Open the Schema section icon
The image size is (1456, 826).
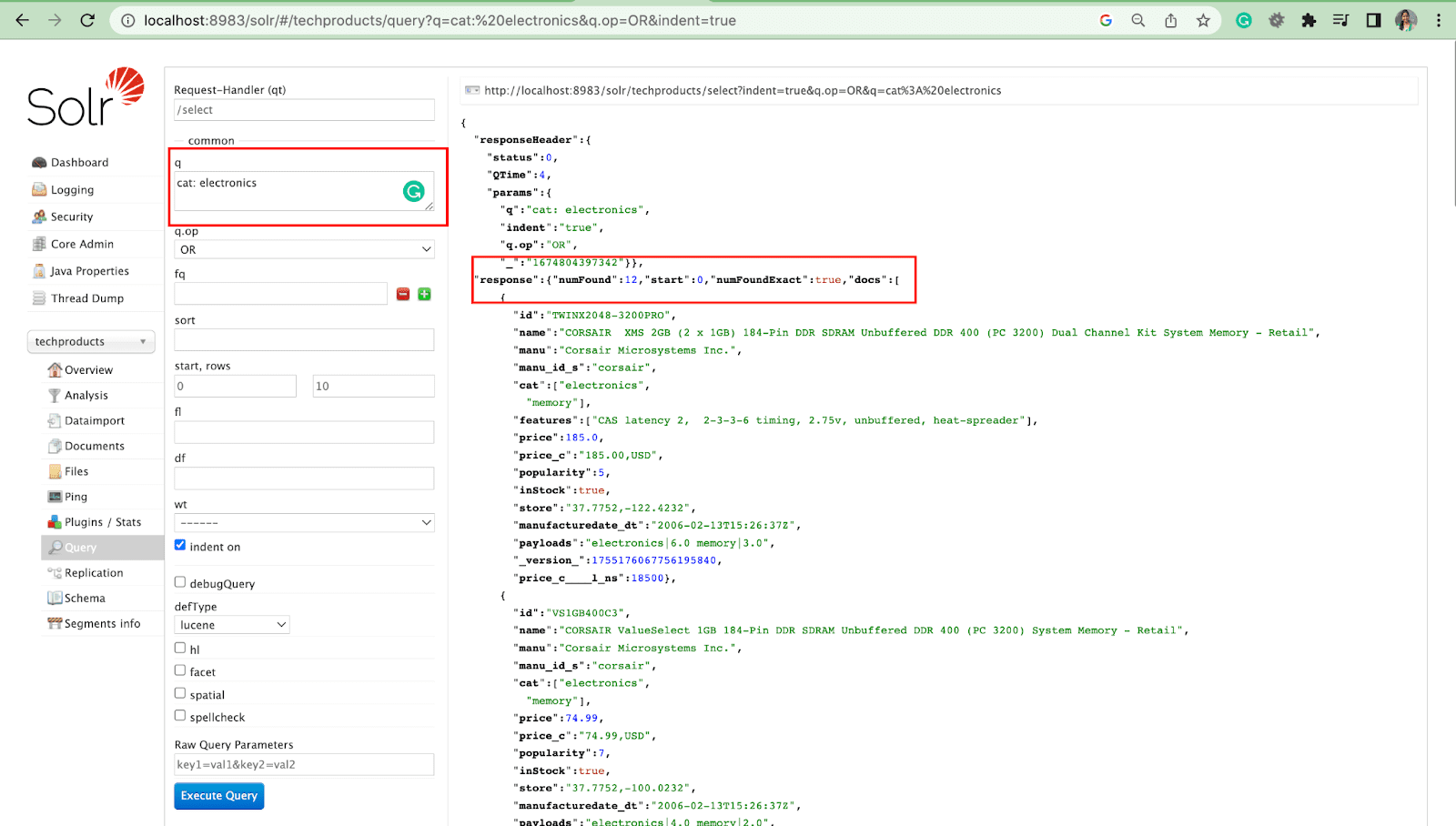[x=55, y=599]
